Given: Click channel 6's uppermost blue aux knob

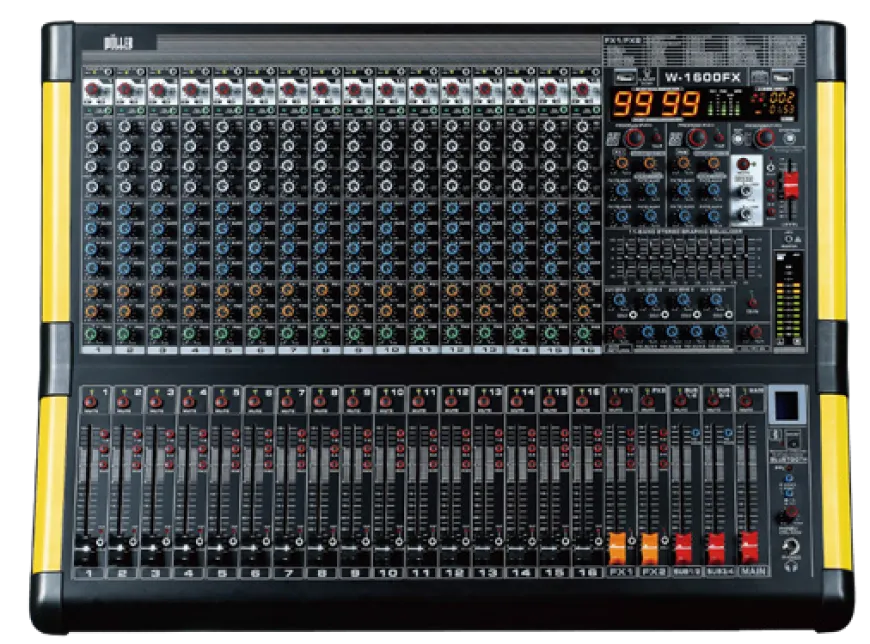Looking at the screenshot, I should point(255,209).
